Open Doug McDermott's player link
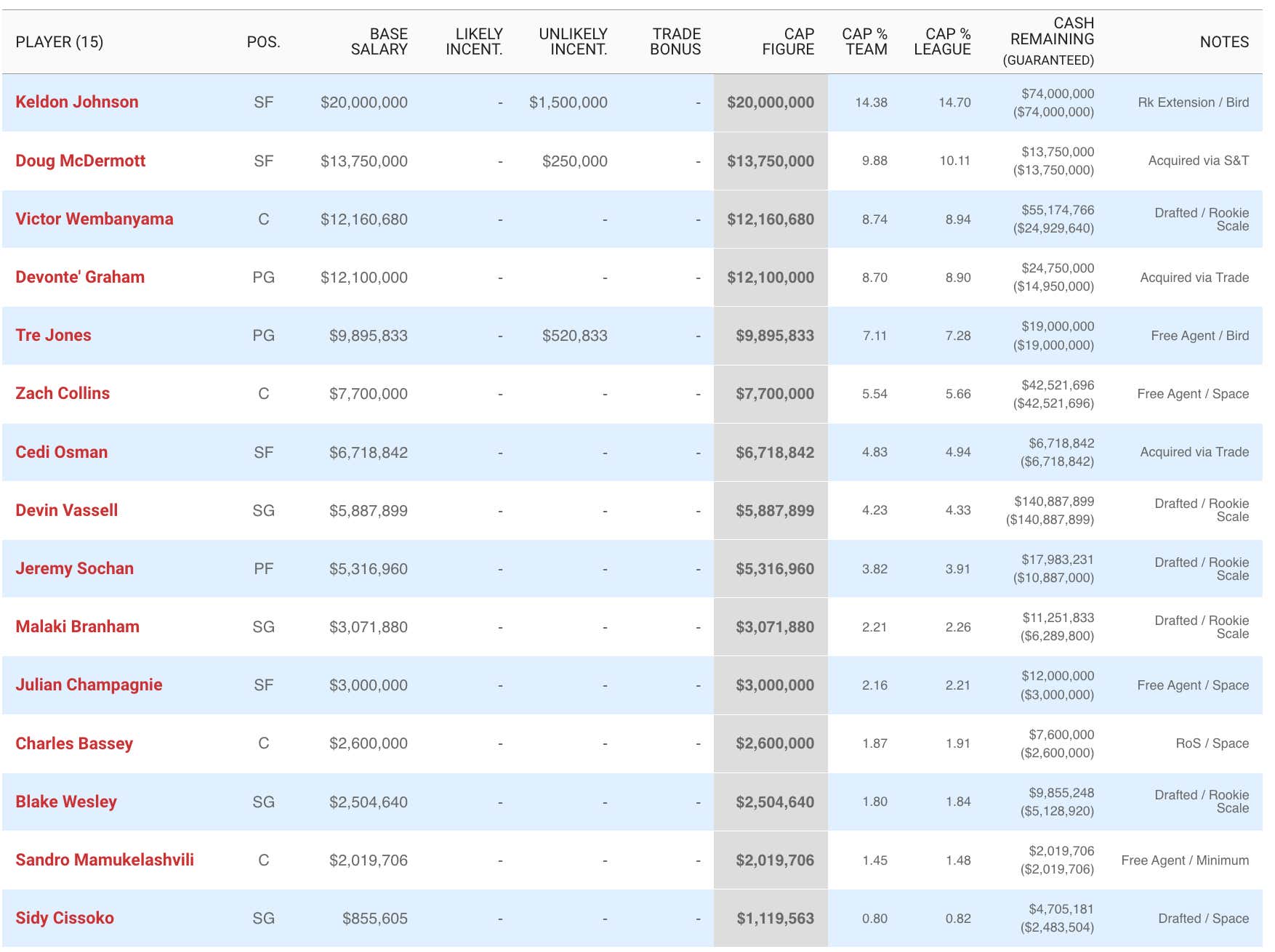The height and width of the screenshot is (952, 1275). 81,161
